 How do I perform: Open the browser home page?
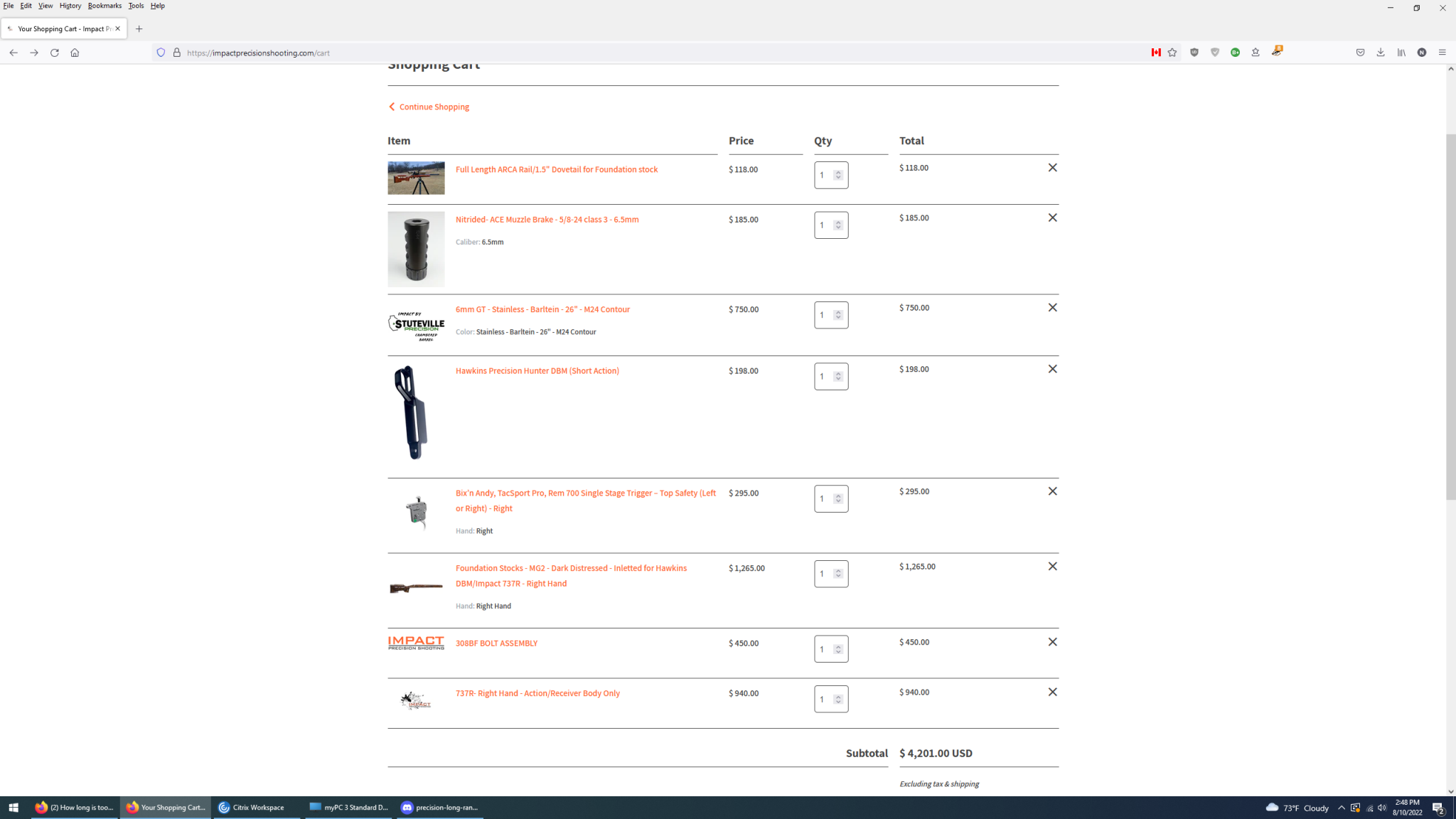(x=75, y=53)
